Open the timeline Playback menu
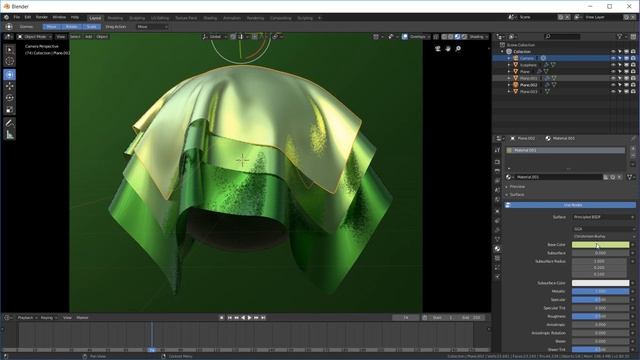 (x=27, y=318)
